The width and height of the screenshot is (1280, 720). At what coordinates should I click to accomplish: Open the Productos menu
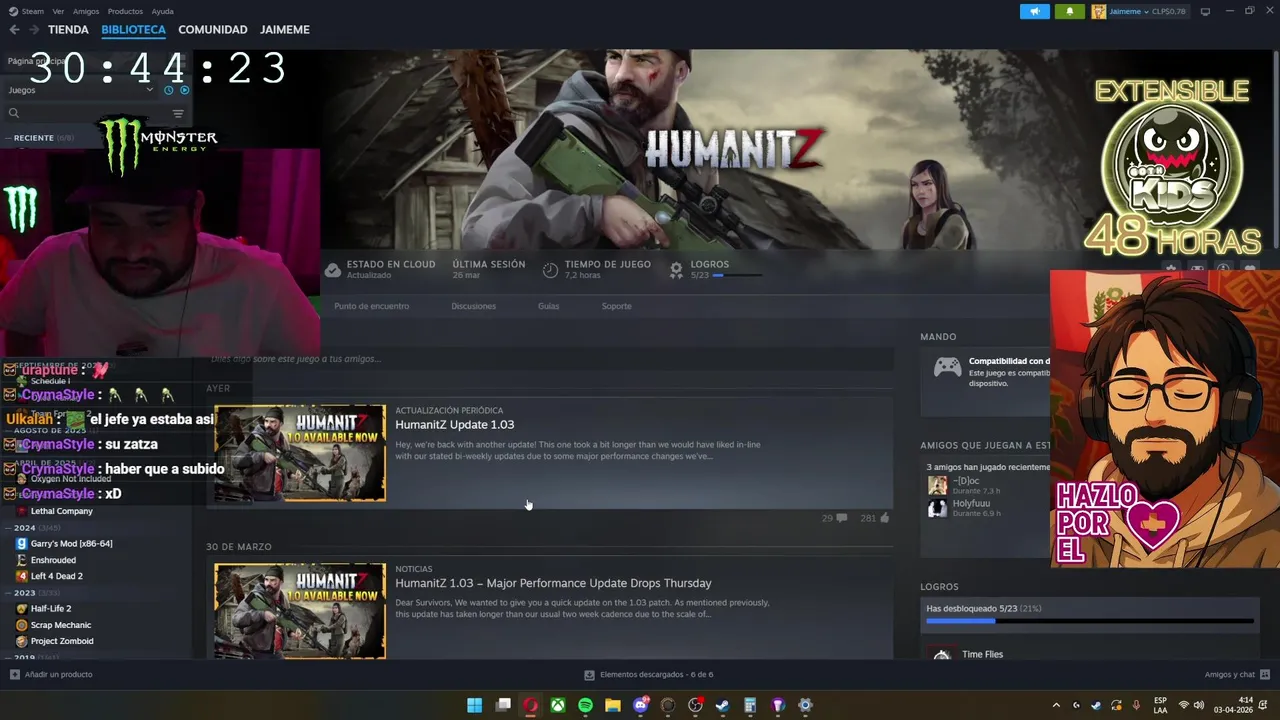[x=125, y=11]
